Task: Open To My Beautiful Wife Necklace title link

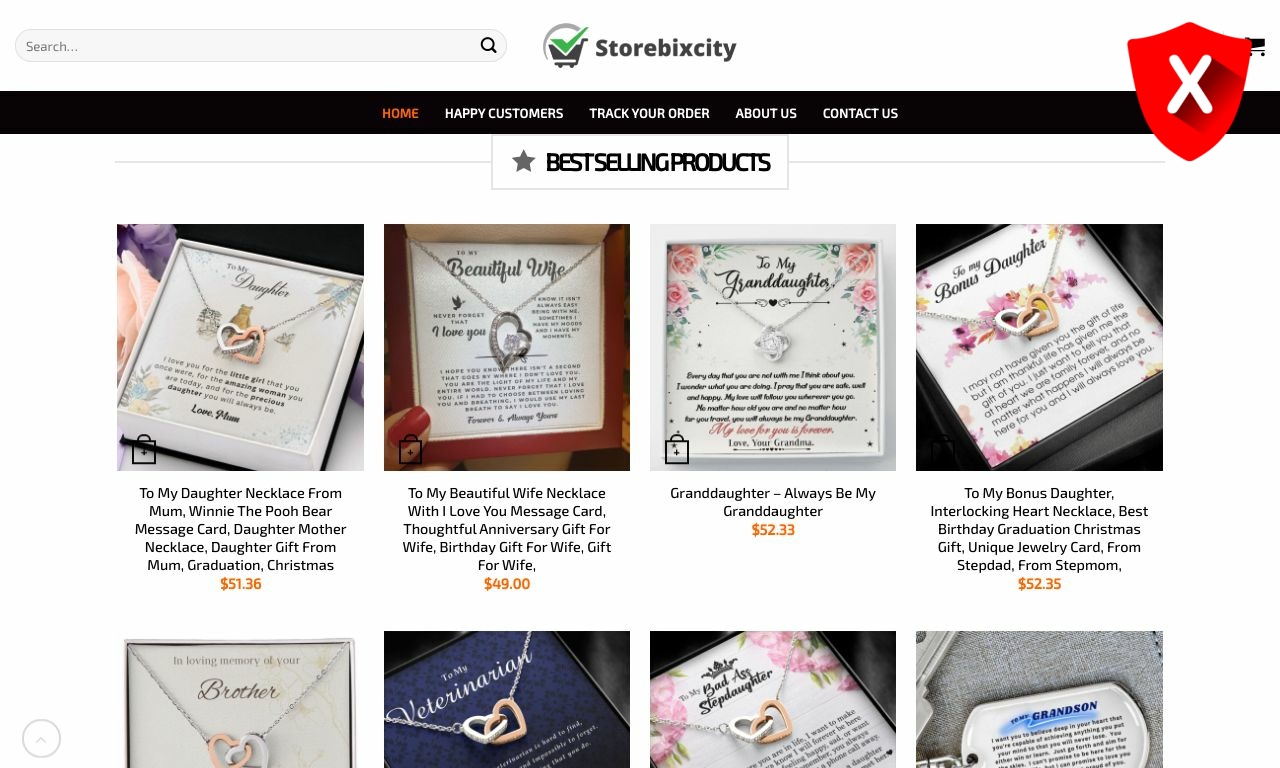Action: pos(507,529)
